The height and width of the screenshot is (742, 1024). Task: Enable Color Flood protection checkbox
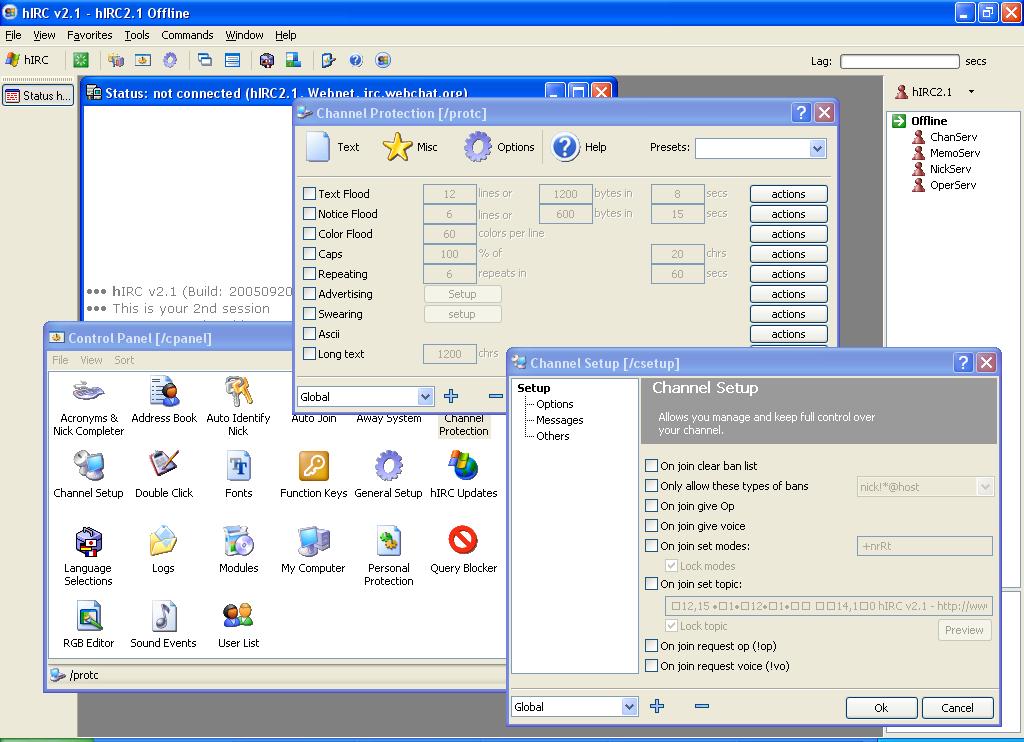(310, 234)
